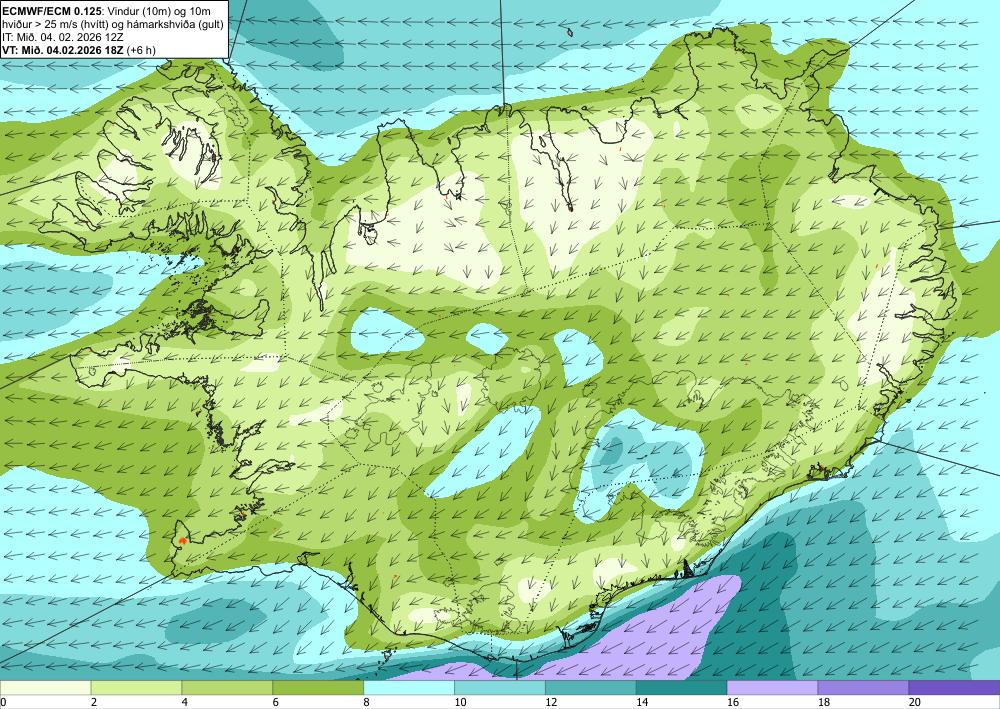Click the "IT: Mið. 04. 02. 2026 12Z" line
Viewport: 1000px width, 709px height.
(62, 37)
